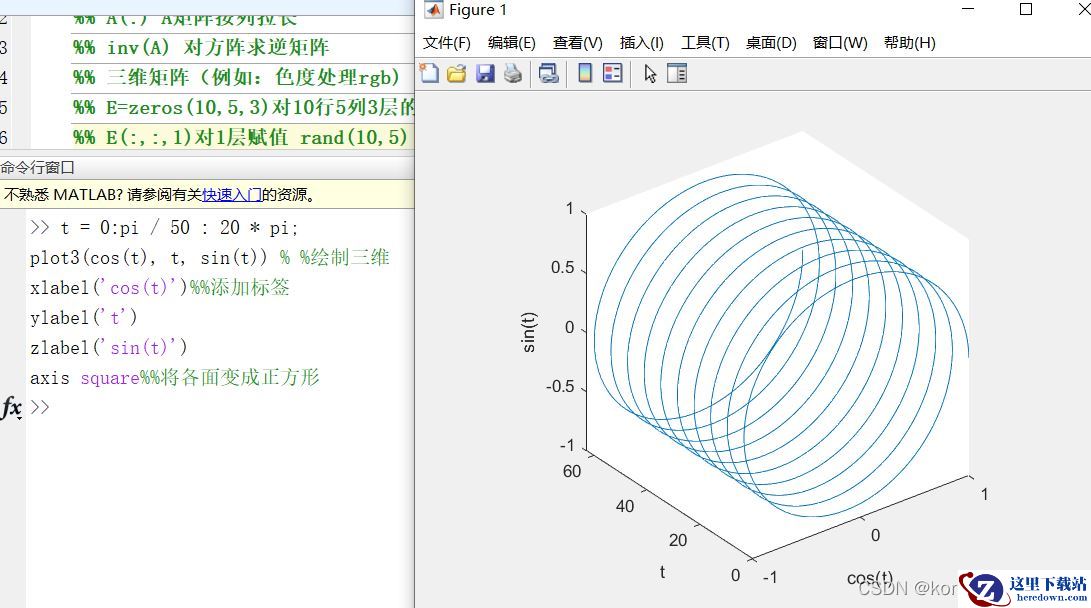Screen dimensions: 1091x608
Task: Open the 帮助(H) menu
Action: (909, 43)
